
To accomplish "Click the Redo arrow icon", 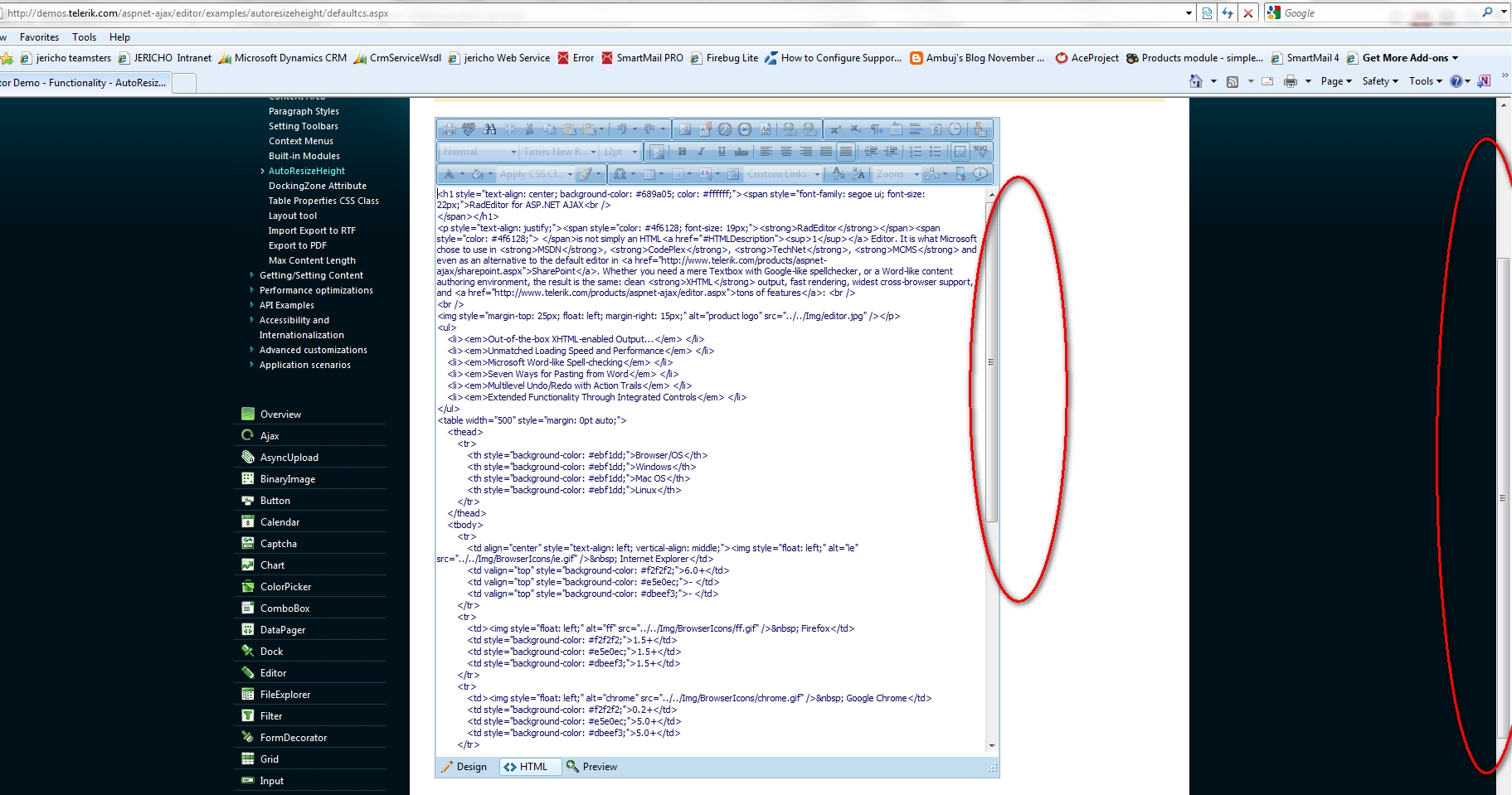I will (x=649, y=129).
